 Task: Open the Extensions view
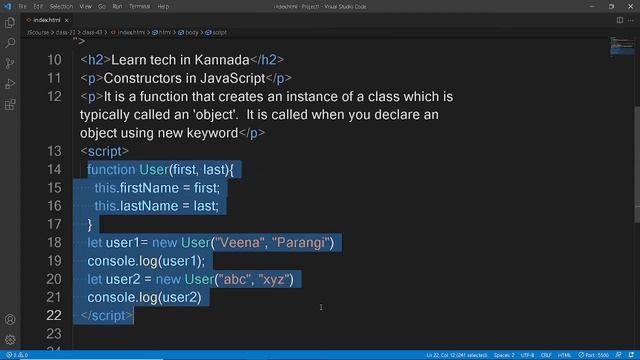10,104
